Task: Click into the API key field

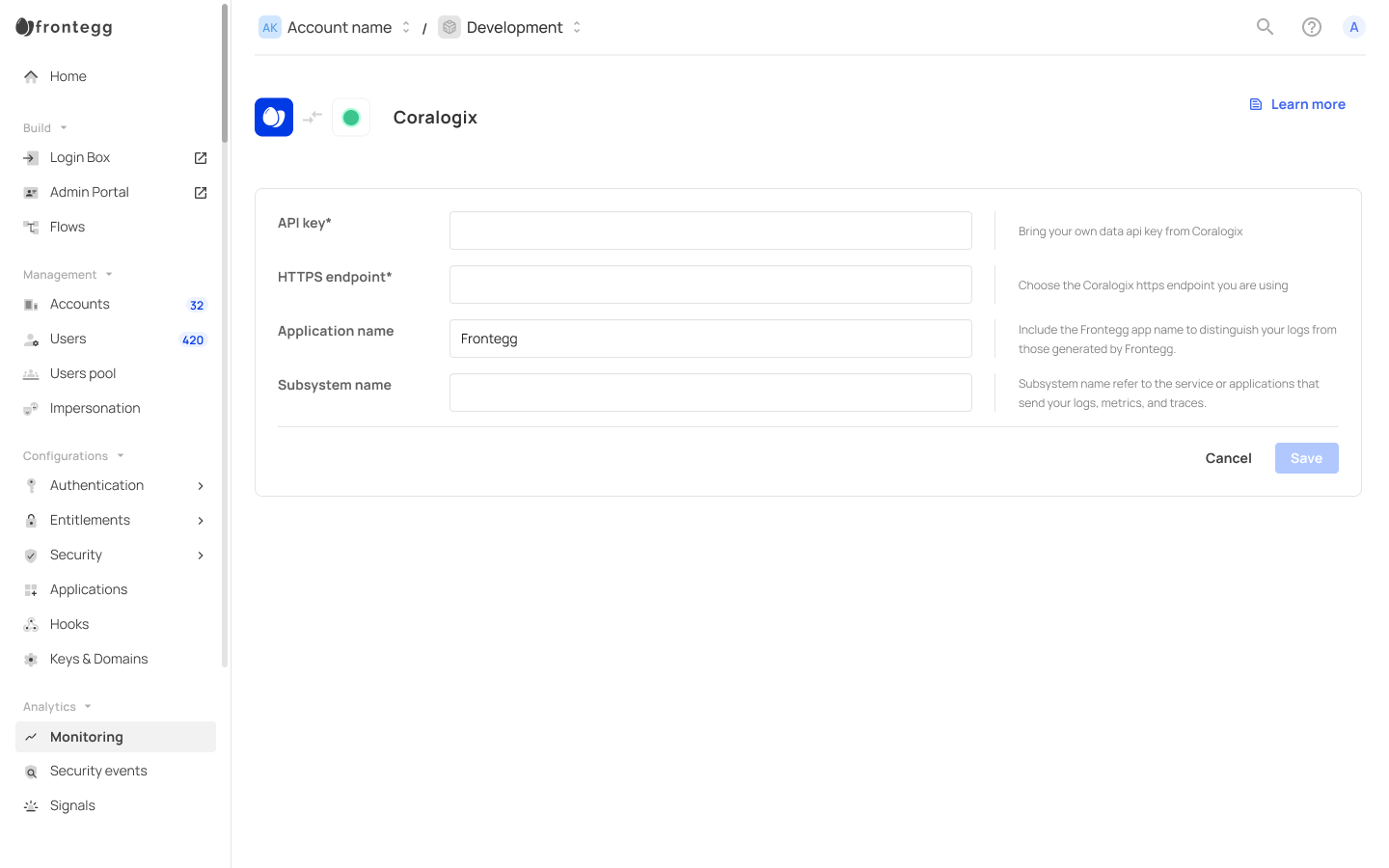Action: pos(710,231)
